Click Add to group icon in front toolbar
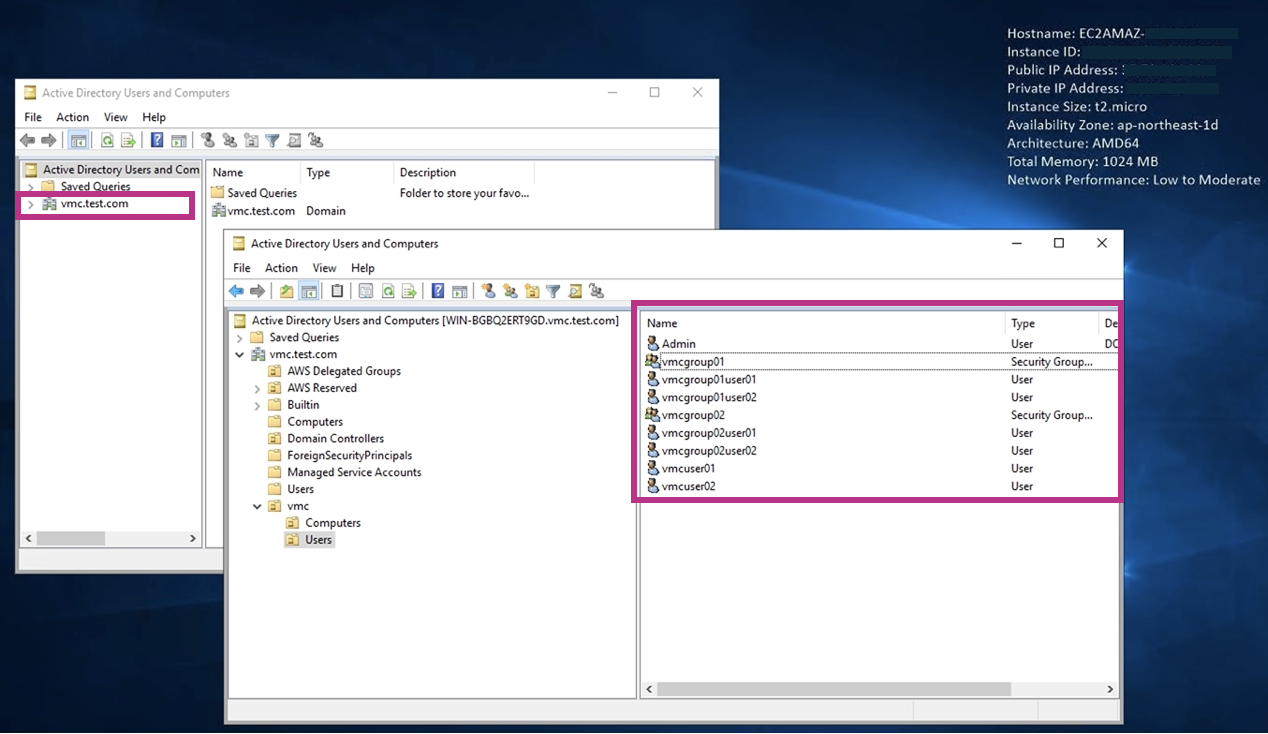The width and height of the screenshot is (1268, 734). tap(597, 291)
